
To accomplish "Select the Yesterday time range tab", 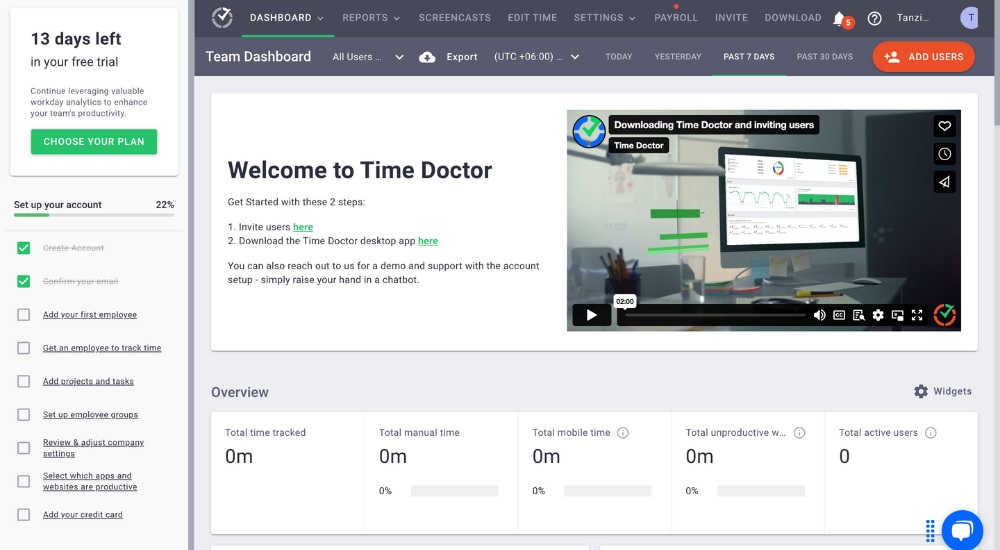I will point(677,57).
